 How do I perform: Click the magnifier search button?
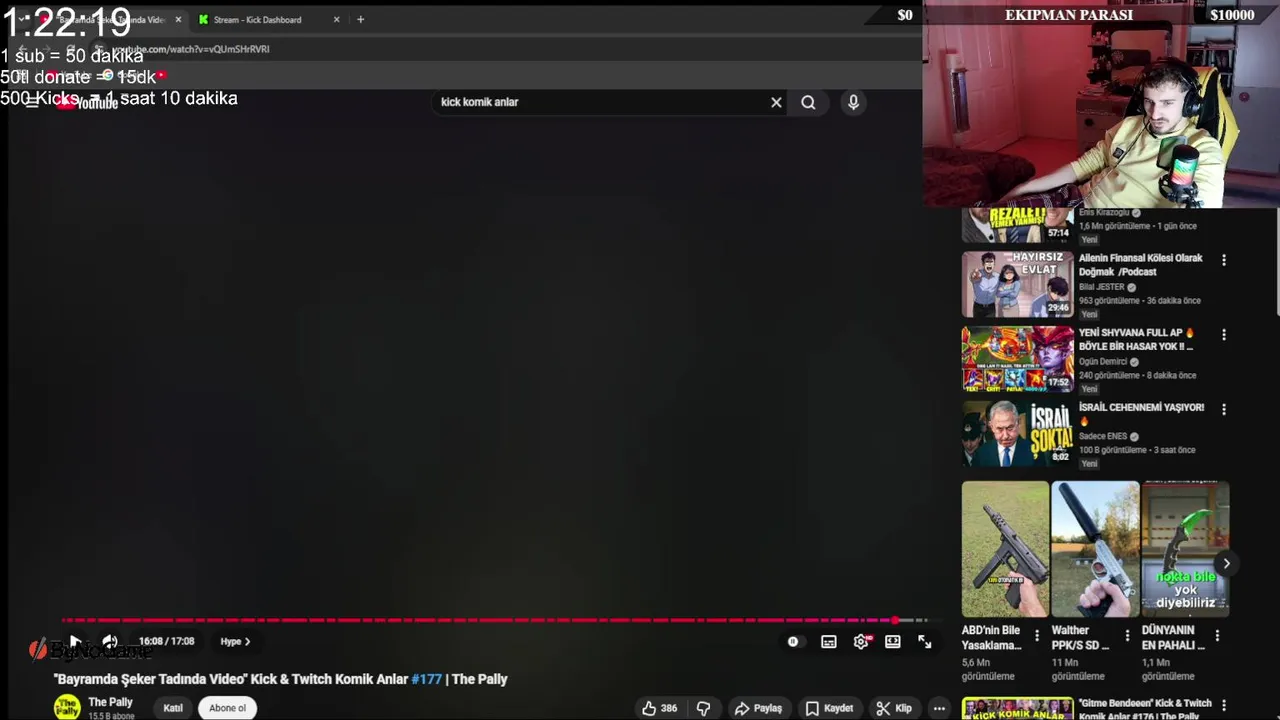pos(808,102)
